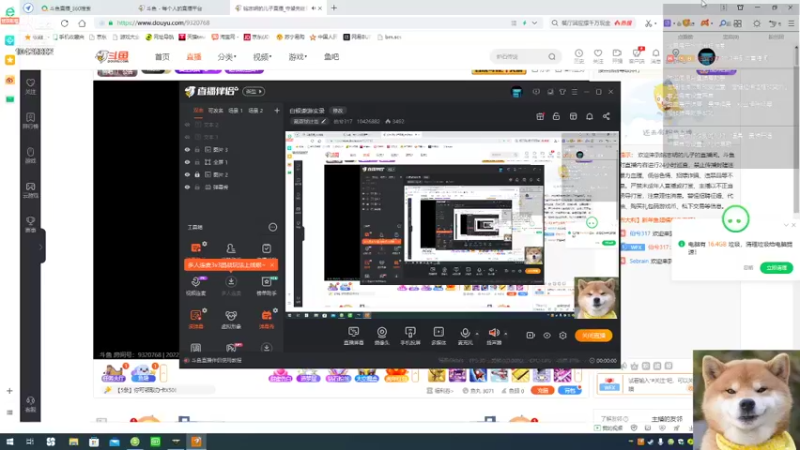This screenshot has width=800, height=450.
Task: Open screen capture source in broadcast toolbar
Action: pos(354,335)
